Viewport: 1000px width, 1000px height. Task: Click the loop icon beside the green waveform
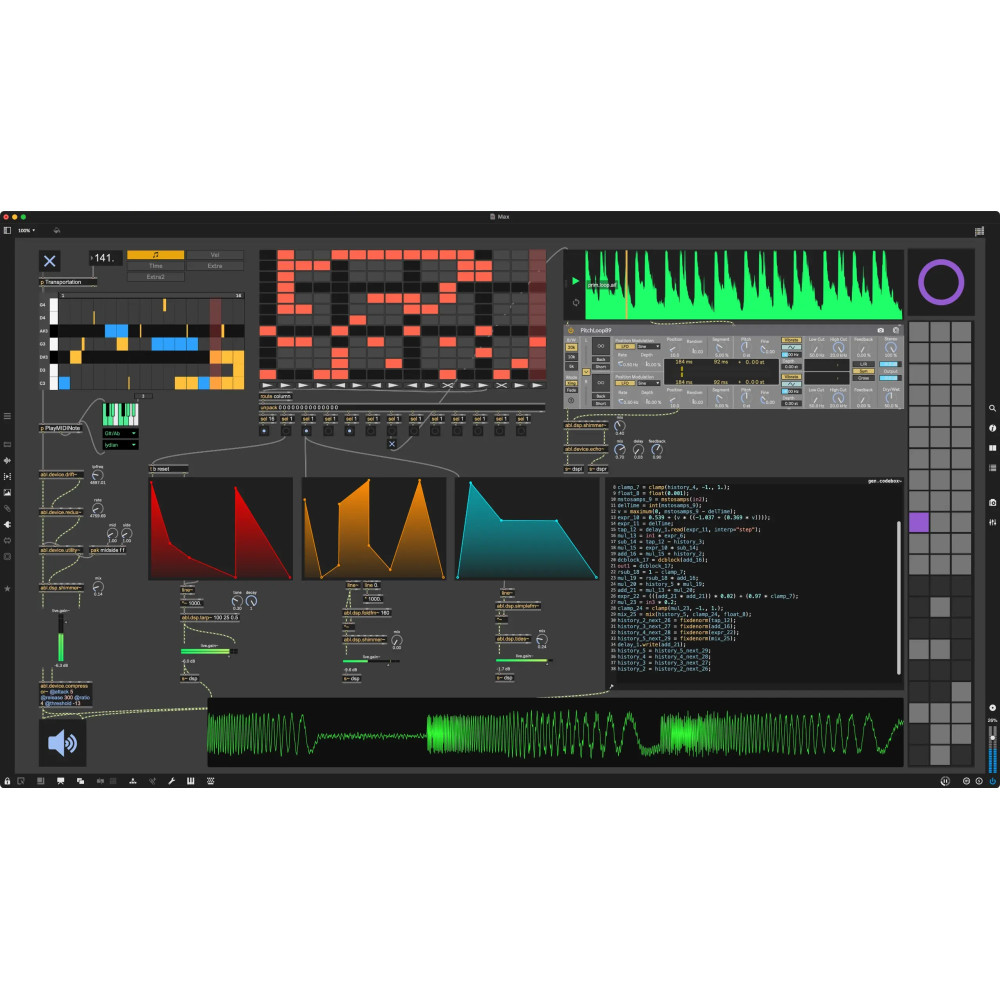[x=574, y=301]
